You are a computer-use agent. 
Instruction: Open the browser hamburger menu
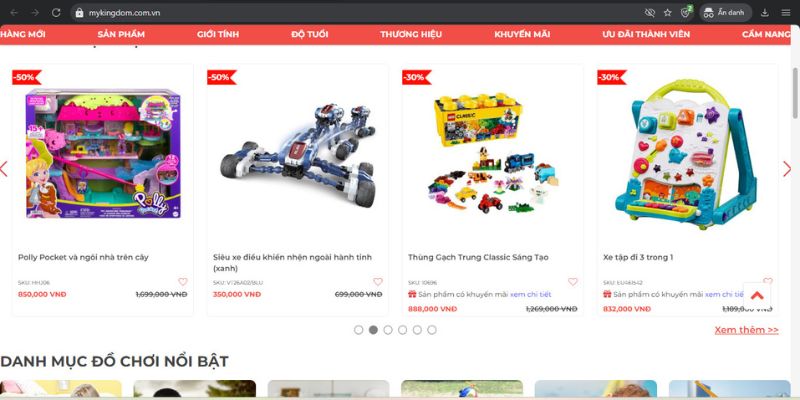point(786,13)
